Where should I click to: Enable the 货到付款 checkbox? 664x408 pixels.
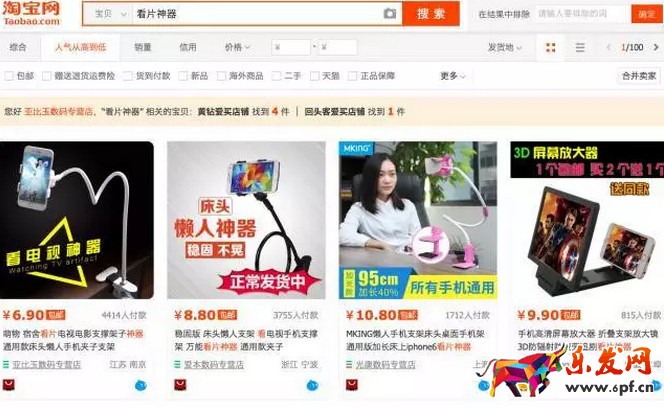[x=127, y=76]
